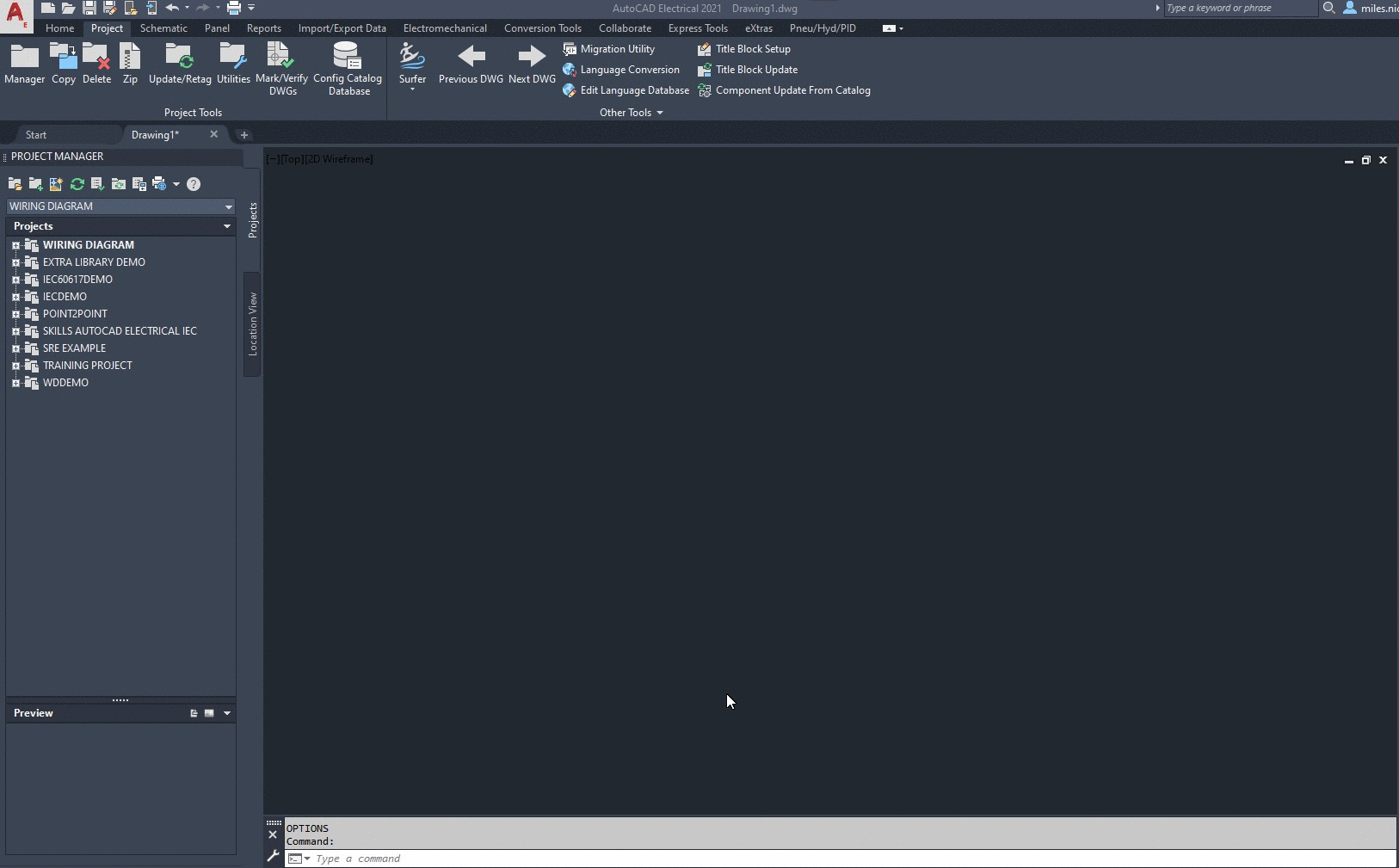
Task: Open the Electromechanical ribbon tab
Action: (445, 28)
